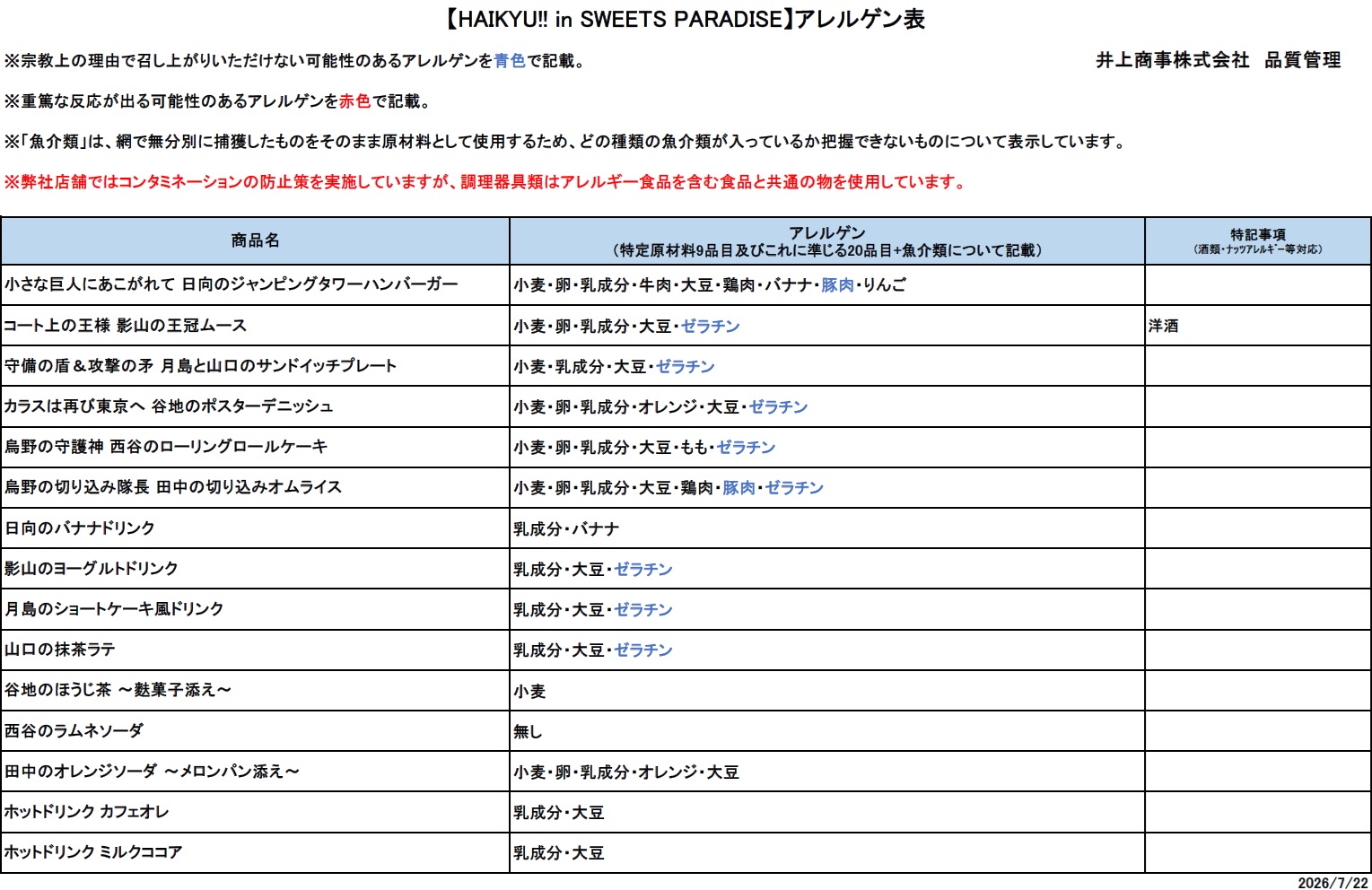Select the 特記事項 column header

[1258, 240]
